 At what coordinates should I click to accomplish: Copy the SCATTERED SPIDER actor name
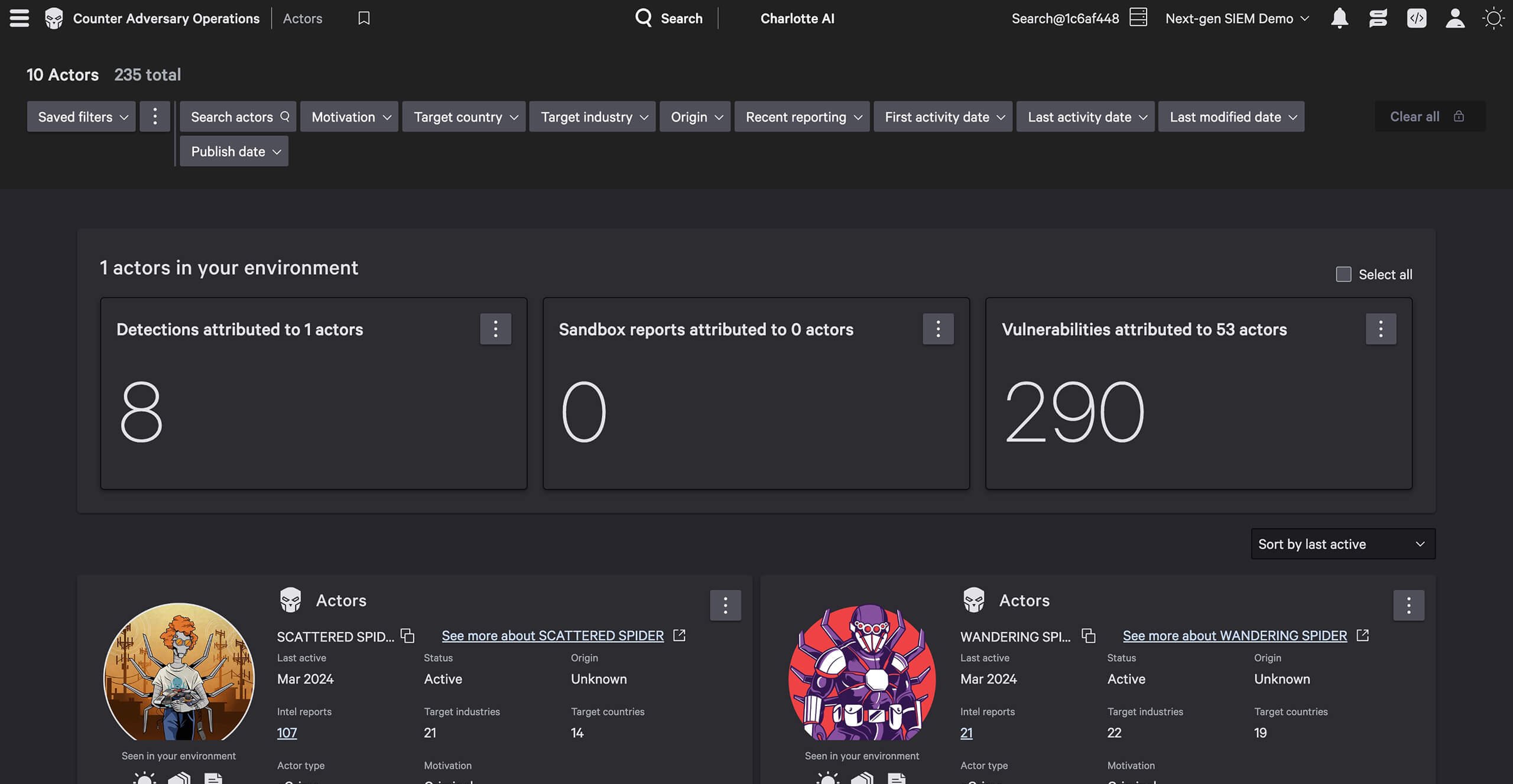point(408,636)
